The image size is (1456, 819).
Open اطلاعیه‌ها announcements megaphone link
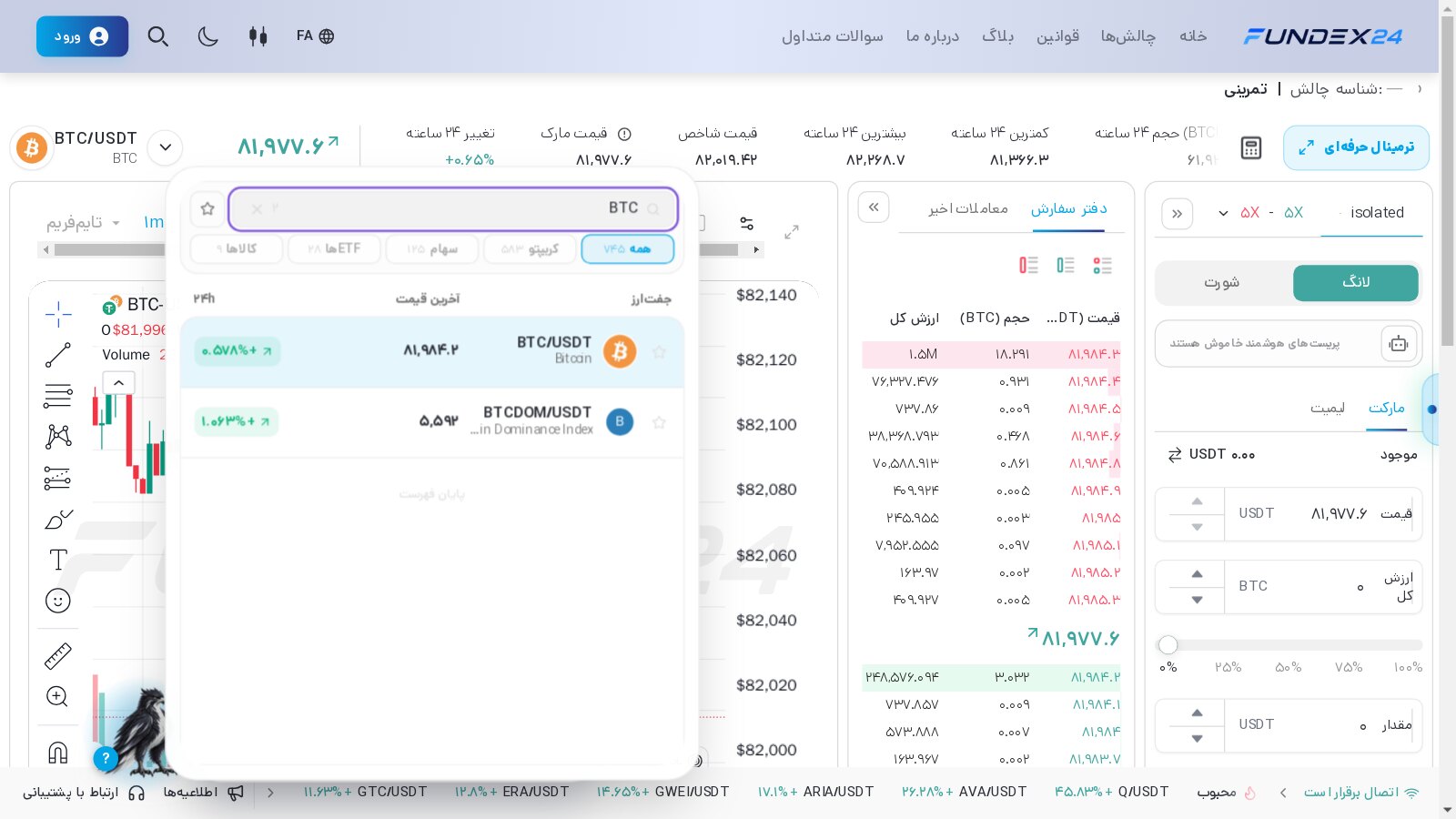tap(204, 793)
